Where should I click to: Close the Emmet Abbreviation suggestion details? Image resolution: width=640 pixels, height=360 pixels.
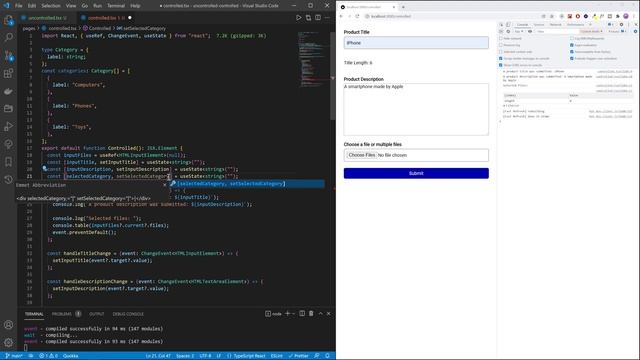[x=165, y=185]
